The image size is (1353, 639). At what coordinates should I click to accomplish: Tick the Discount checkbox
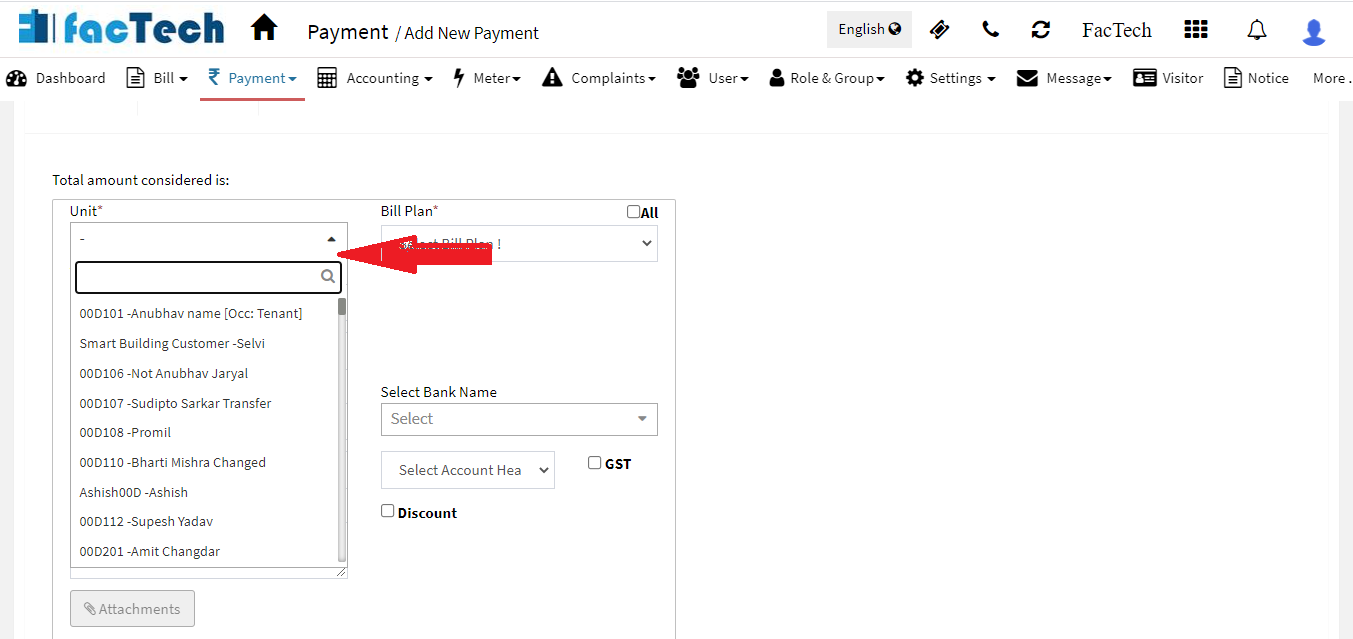pos(388,511)
